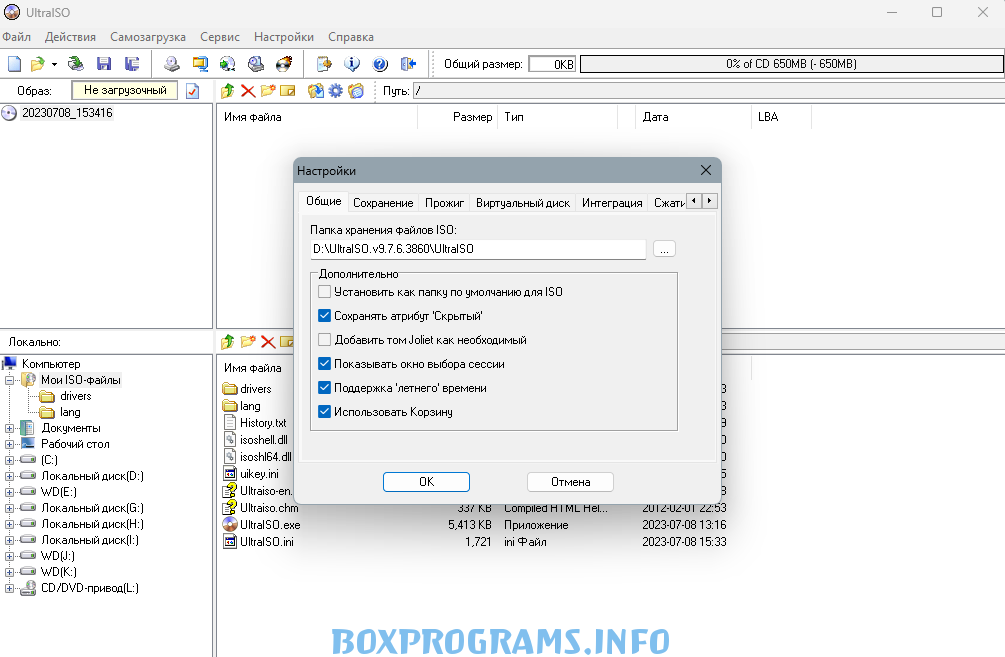Uncheck 'Сохранять атрибут Скрытый' option
The height and width of the screenshot is (657, 1005).
324,315
